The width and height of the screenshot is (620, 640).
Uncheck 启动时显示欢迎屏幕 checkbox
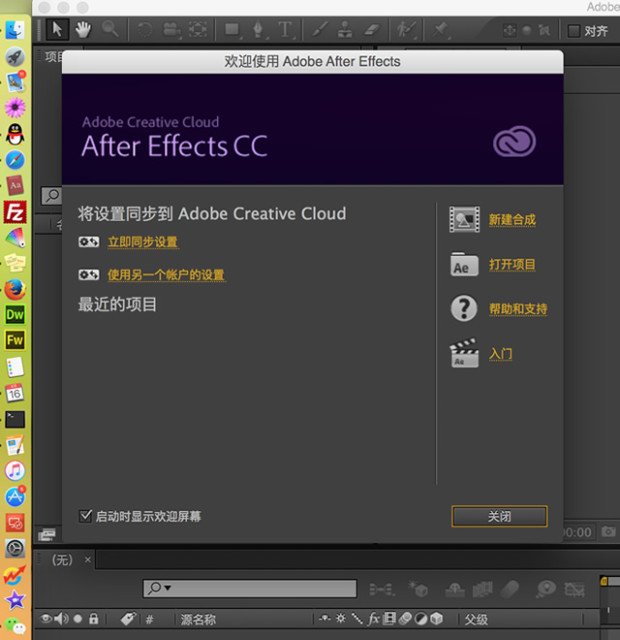point(85,516)
